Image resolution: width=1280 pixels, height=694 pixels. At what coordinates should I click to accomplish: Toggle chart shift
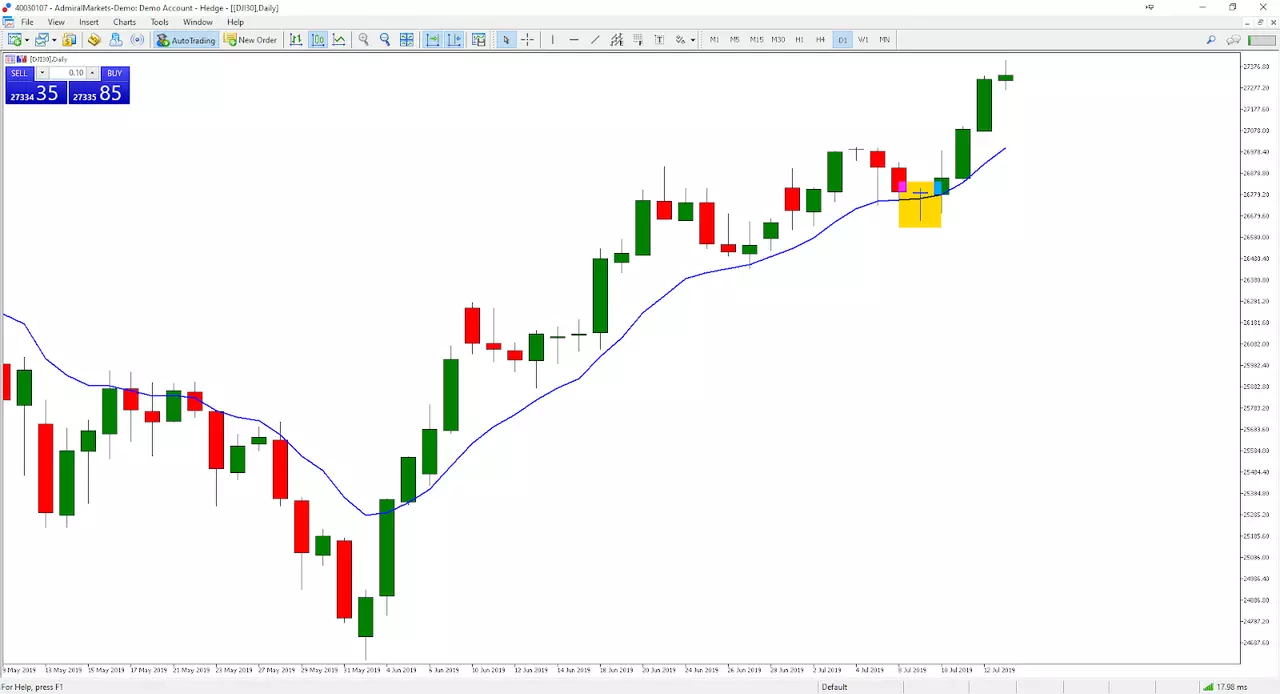click(x=455, y=40)
